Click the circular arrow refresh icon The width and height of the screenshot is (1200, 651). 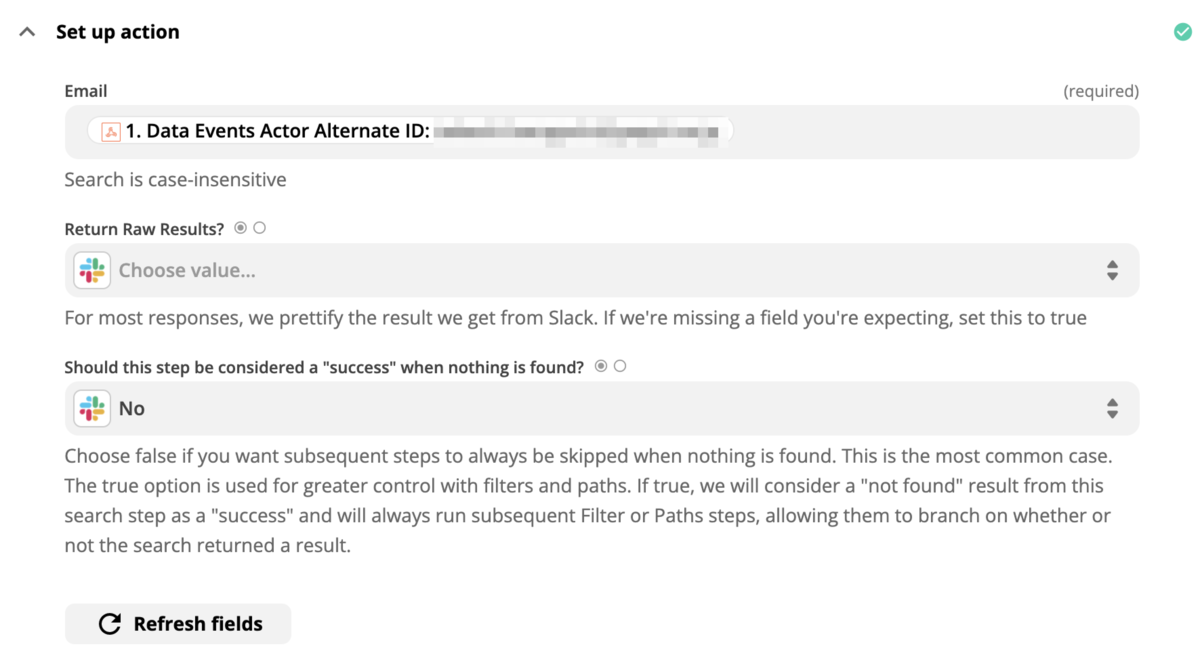pos(109,624)
